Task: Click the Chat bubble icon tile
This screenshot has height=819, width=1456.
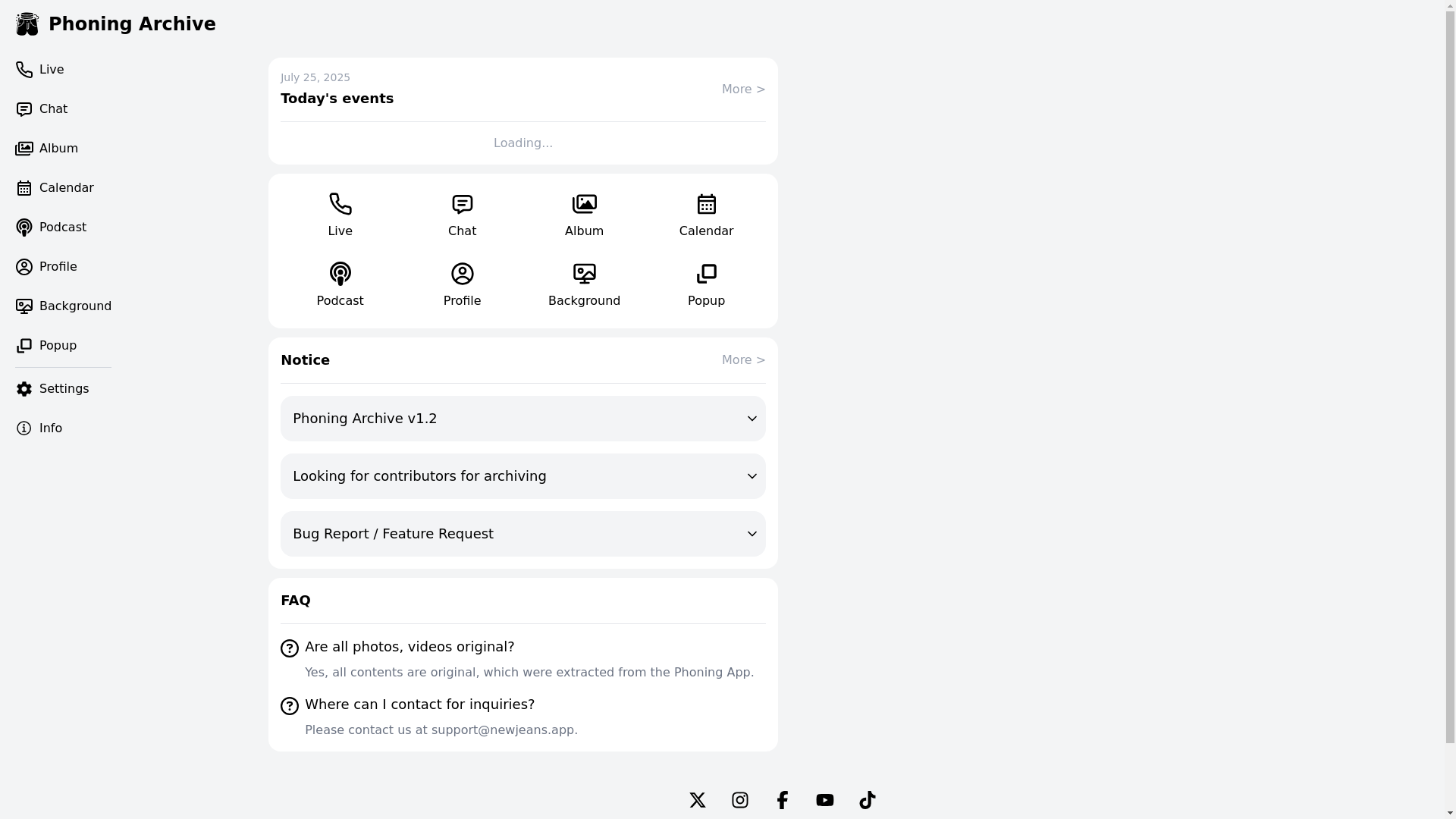Action: [463, 215]
